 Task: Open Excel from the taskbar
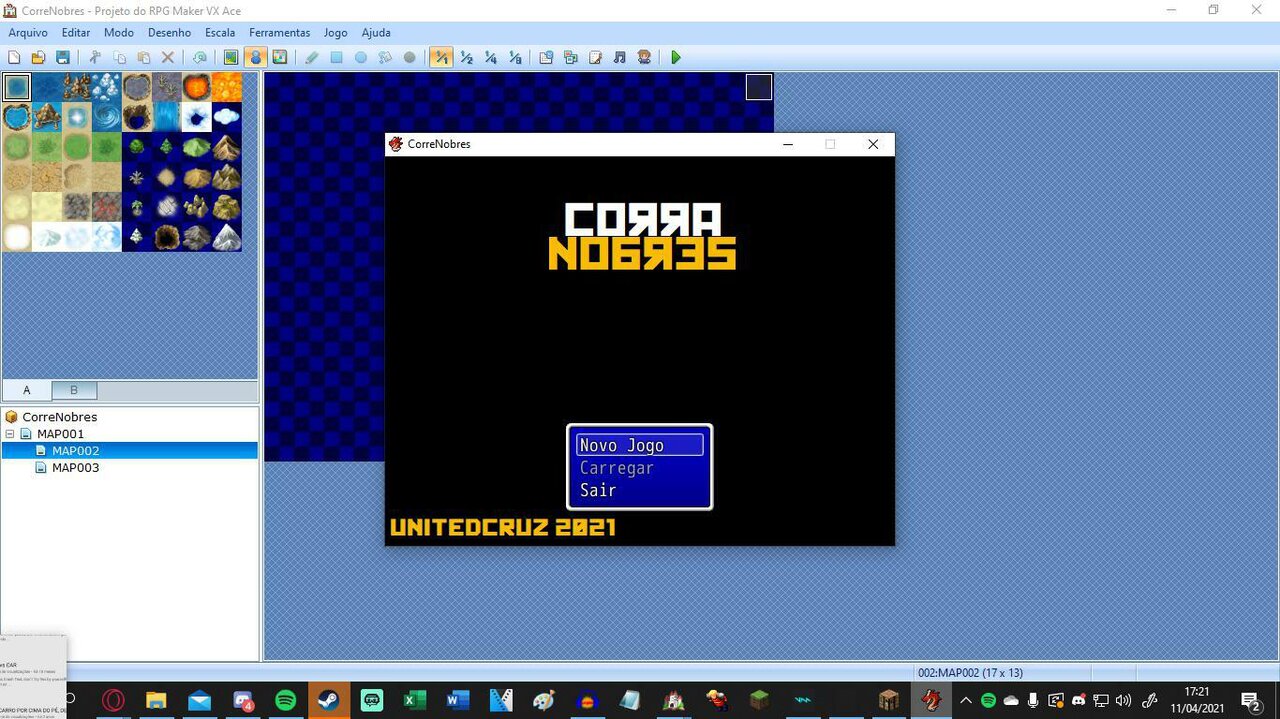click(x=414, y=700)
